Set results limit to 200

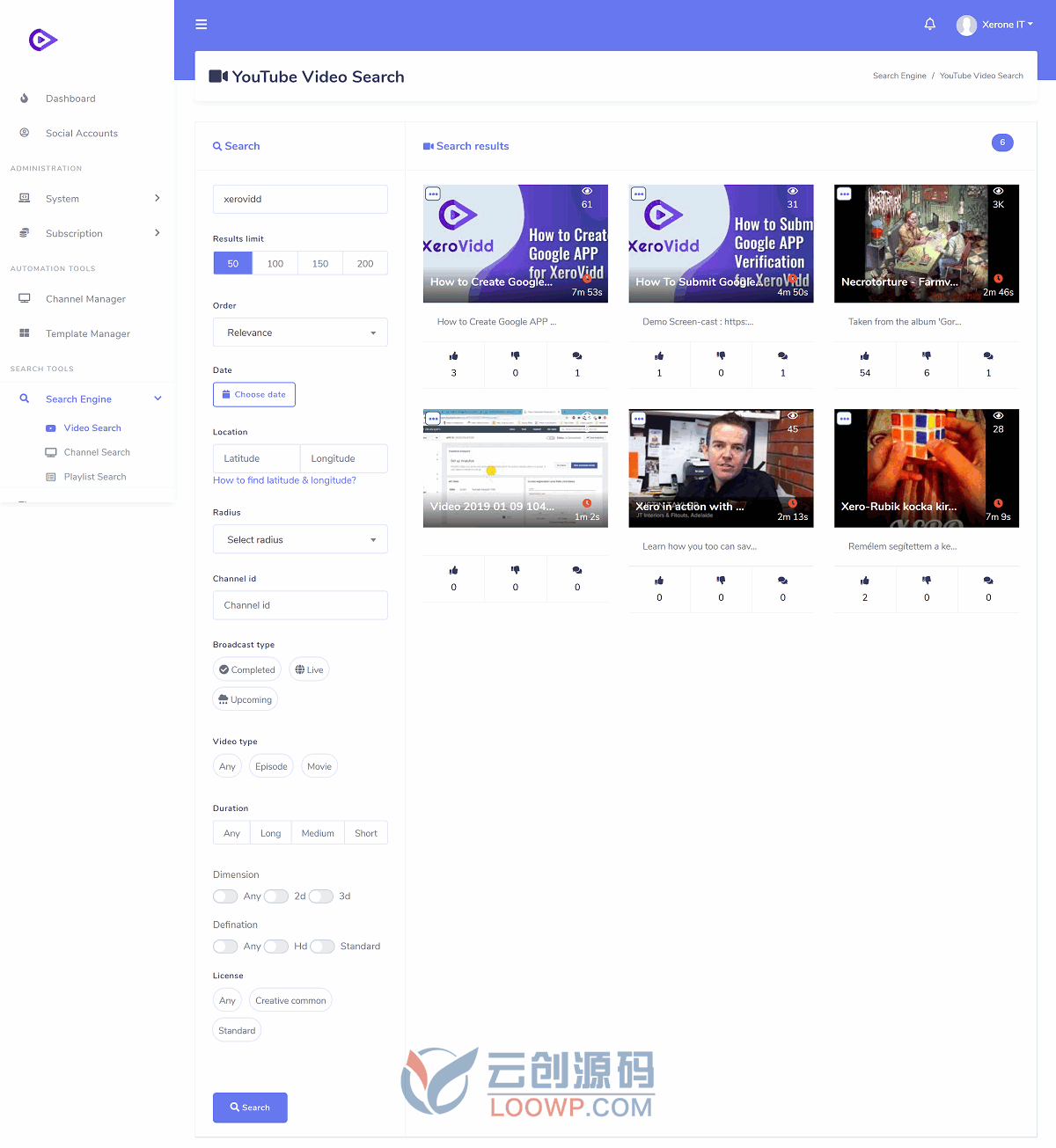click(365, 263)
